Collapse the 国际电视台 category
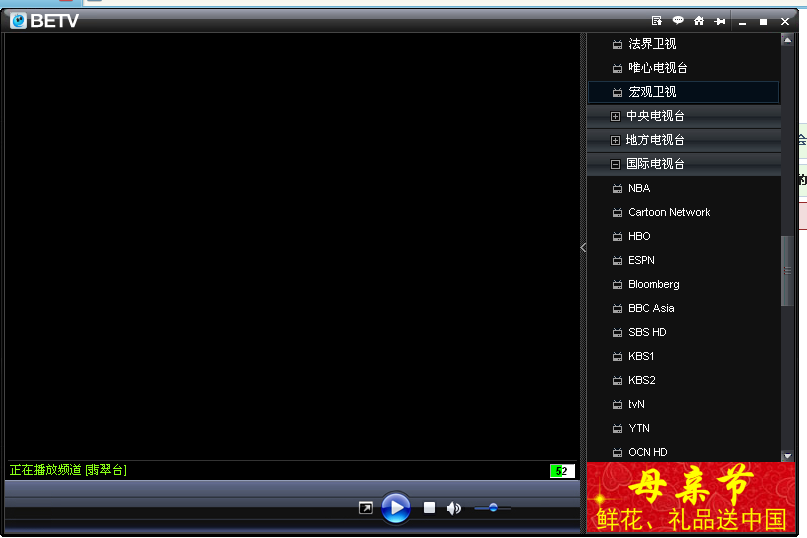The width and height of the screenshot is (807, 538). click(615, 164)
